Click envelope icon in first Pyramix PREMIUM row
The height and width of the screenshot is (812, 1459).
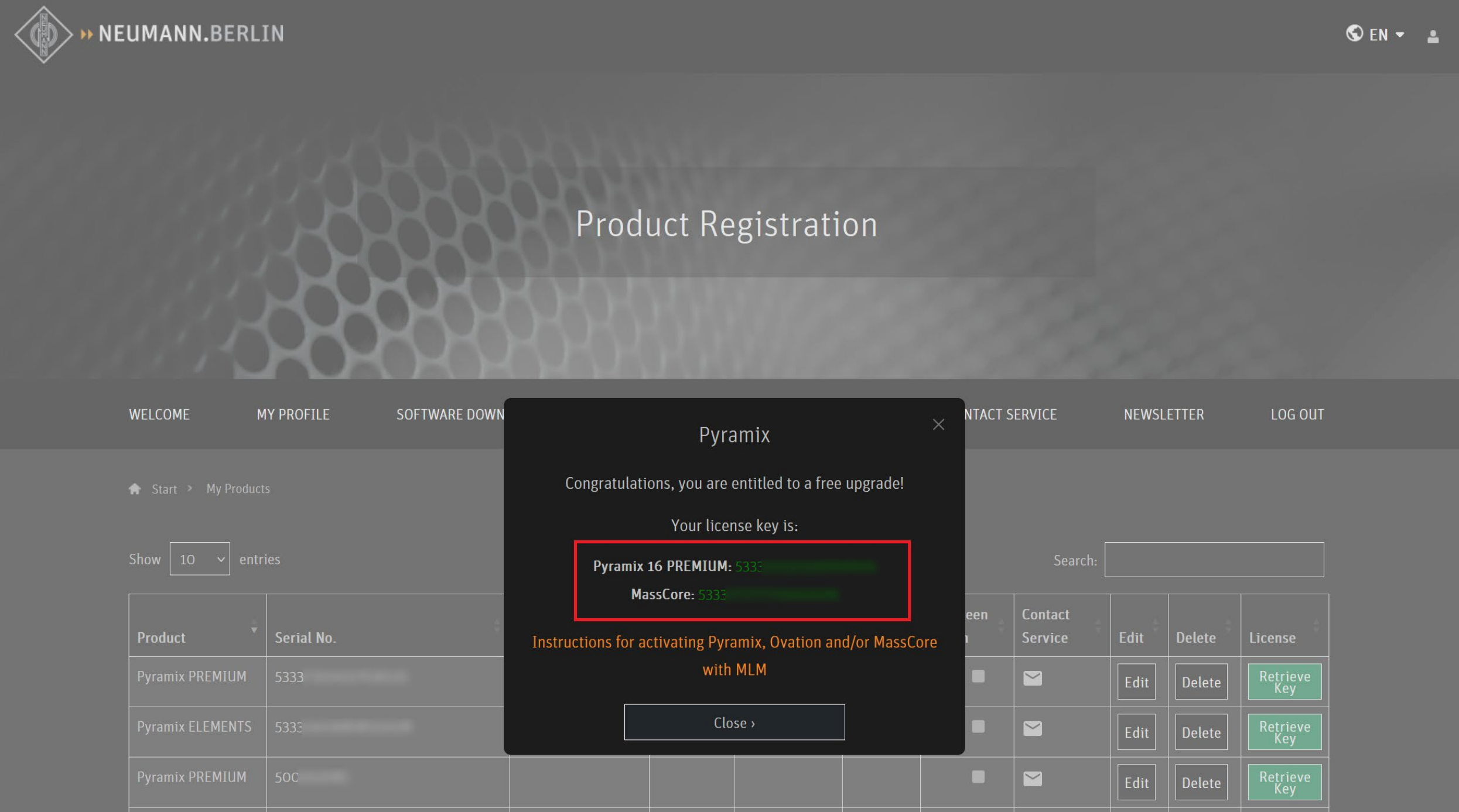pyautogui.click(x=1032, y=678)
